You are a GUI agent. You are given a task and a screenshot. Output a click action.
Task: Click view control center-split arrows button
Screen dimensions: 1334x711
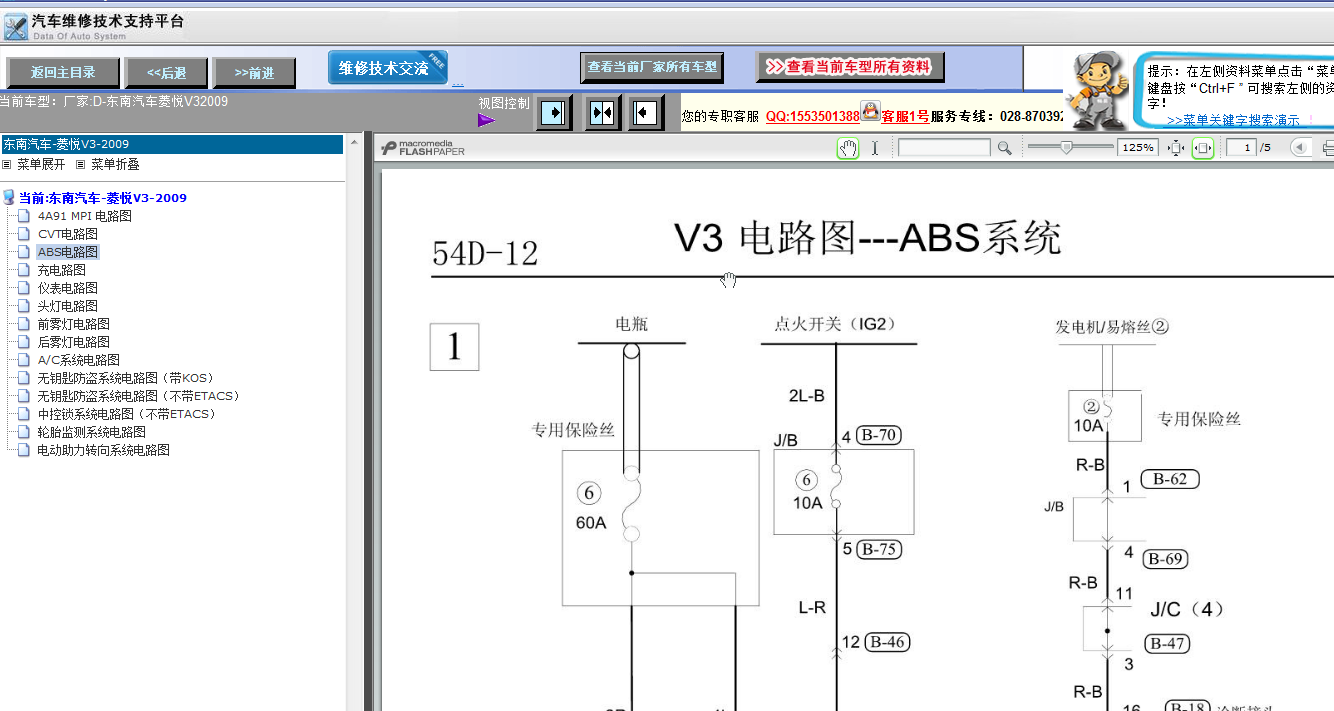click(x=602, y=112)
